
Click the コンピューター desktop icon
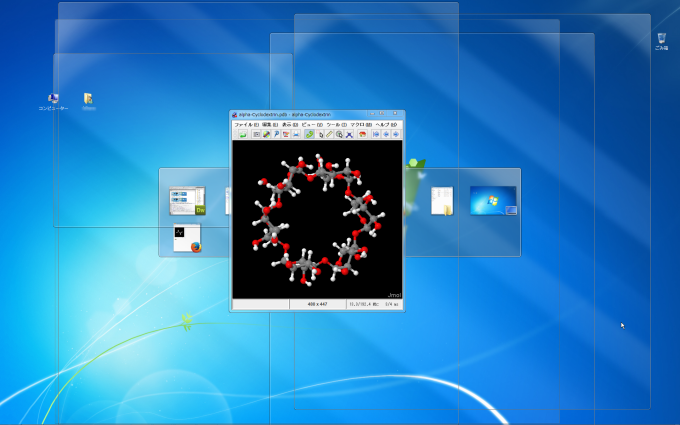coord(53,102)
